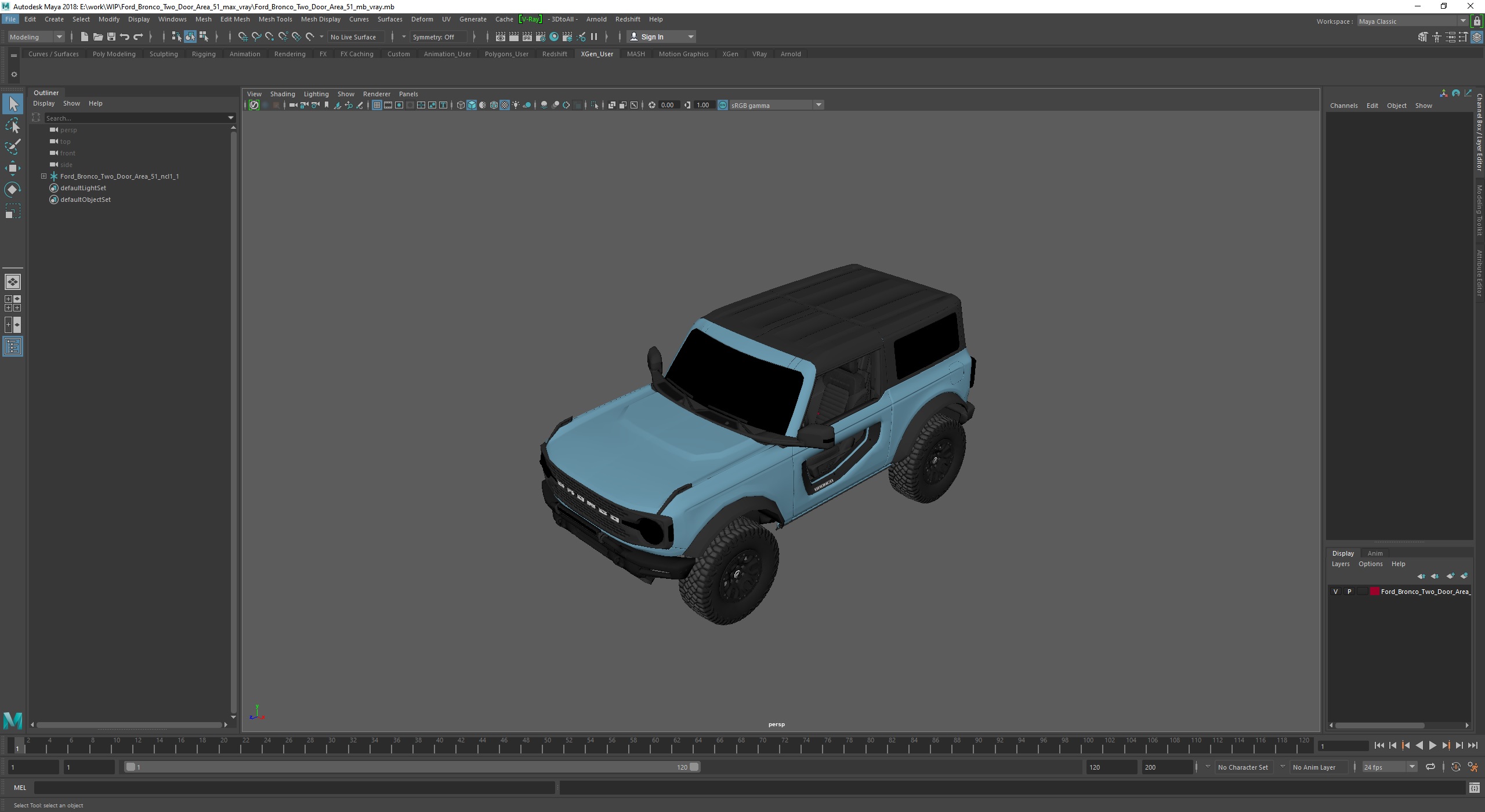
Task: Open the V-Ray menu
Action: (x=530, y=19)
